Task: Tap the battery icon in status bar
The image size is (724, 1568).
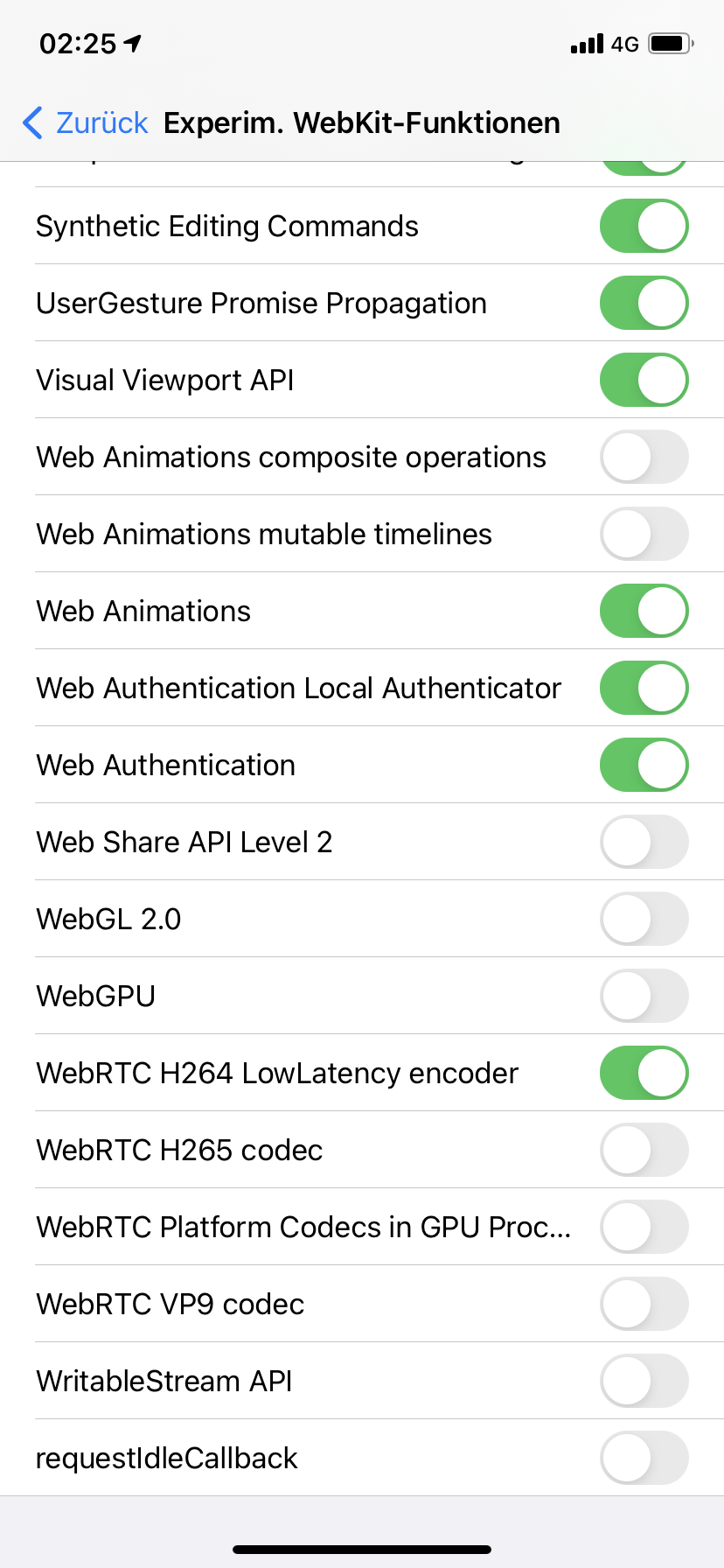Action: click(x=671, y=44)
